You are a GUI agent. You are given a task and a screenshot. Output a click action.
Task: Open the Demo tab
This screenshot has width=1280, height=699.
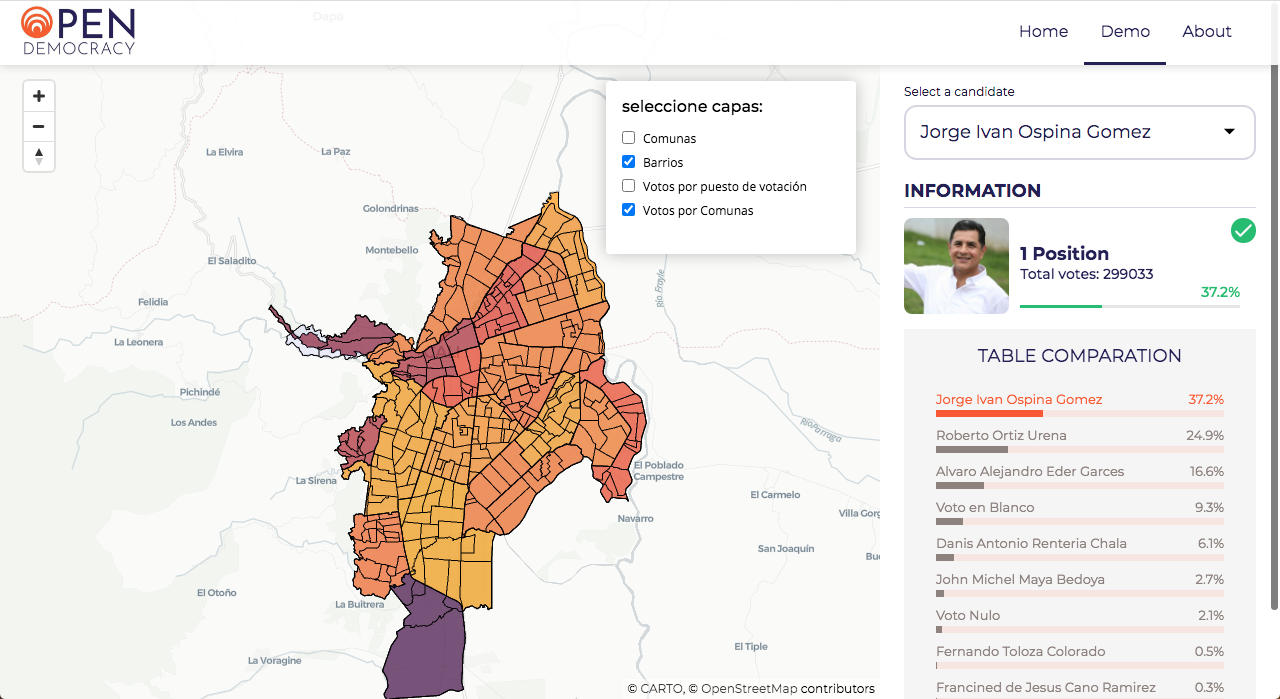[1125, 31]
